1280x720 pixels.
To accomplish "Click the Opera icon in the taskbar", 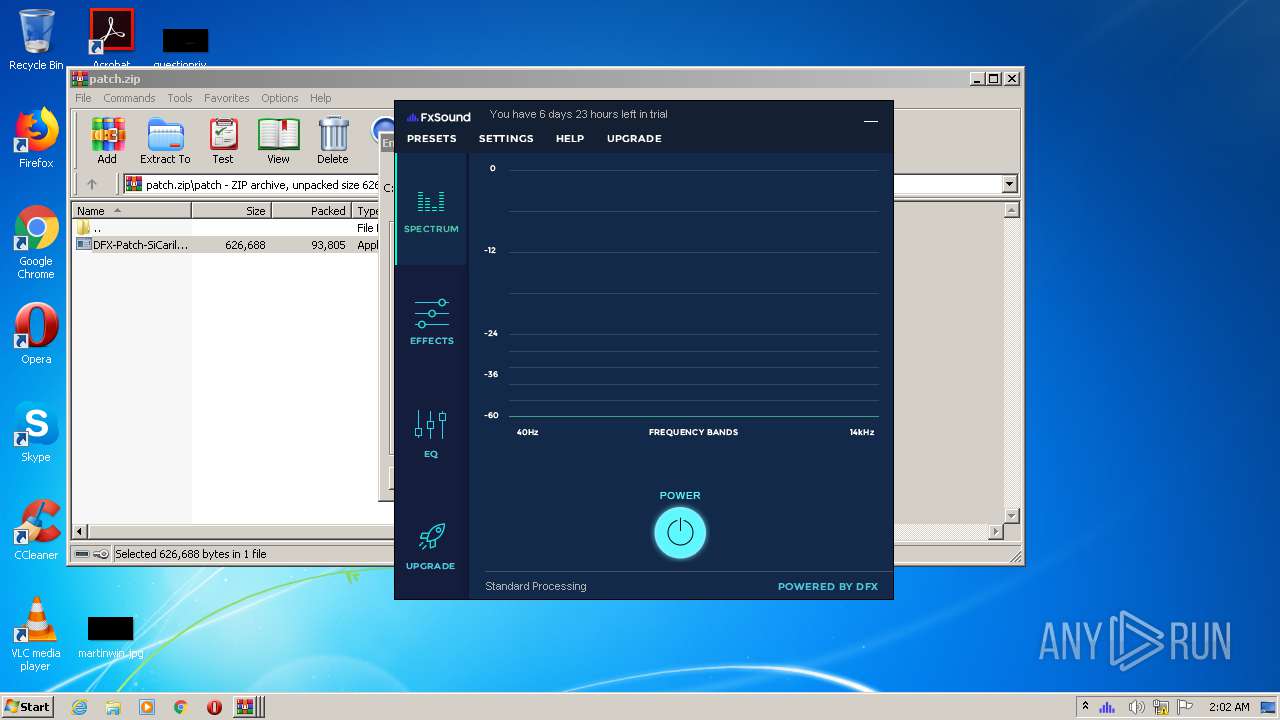I will pos(214,707).
